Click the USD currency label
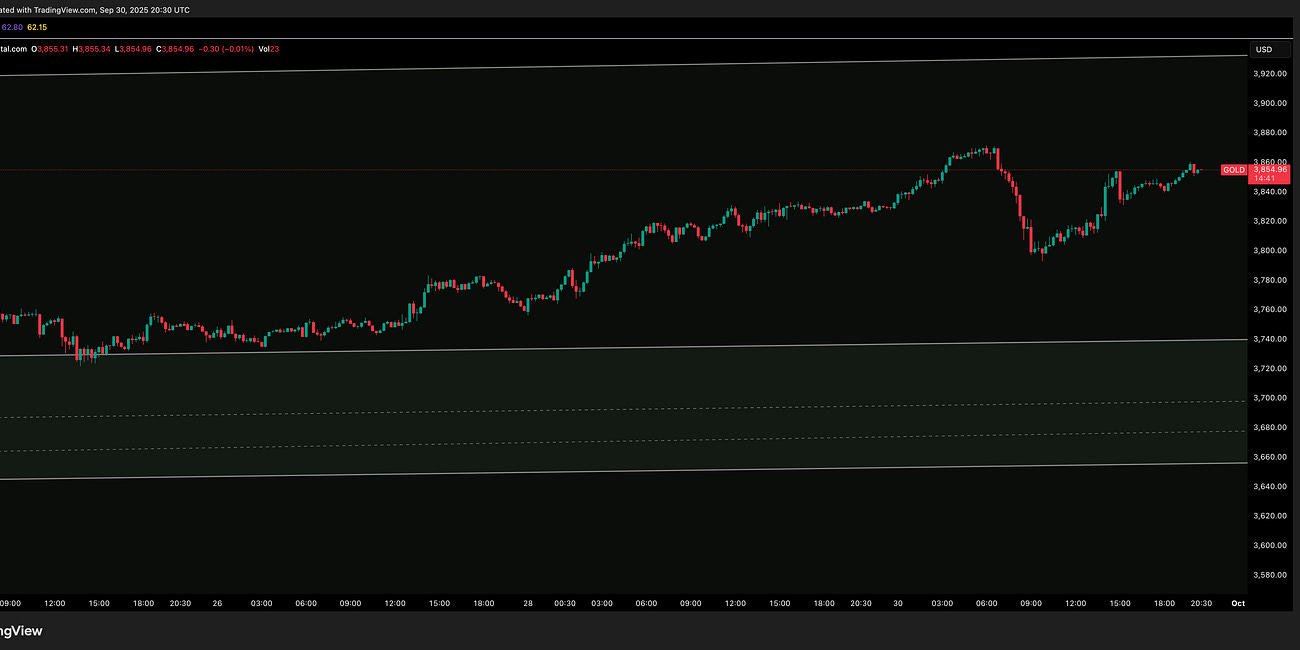The width and height of the screenshot is (1300, 650). 1266,48
